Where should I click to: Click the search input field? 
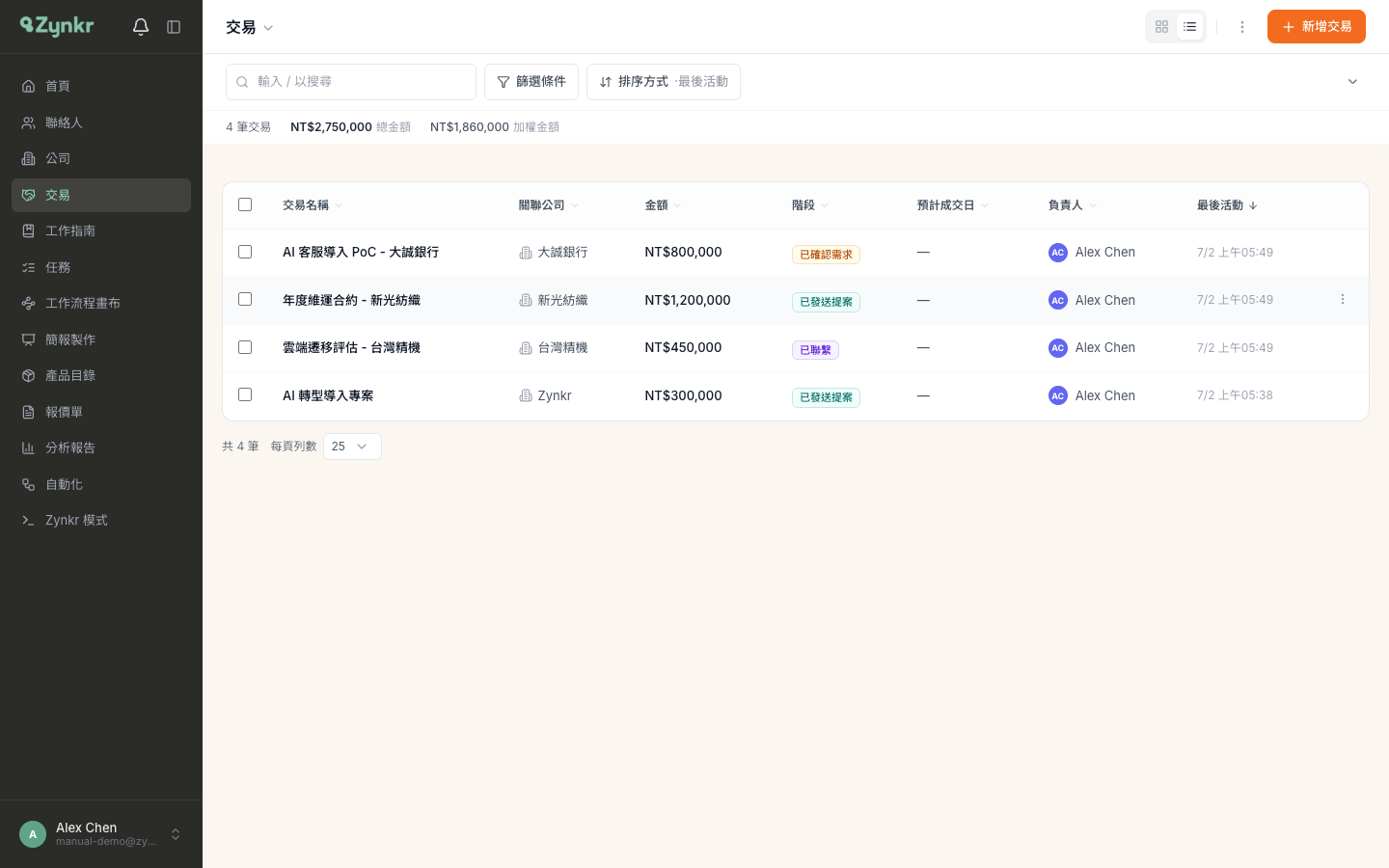(351, 82)
